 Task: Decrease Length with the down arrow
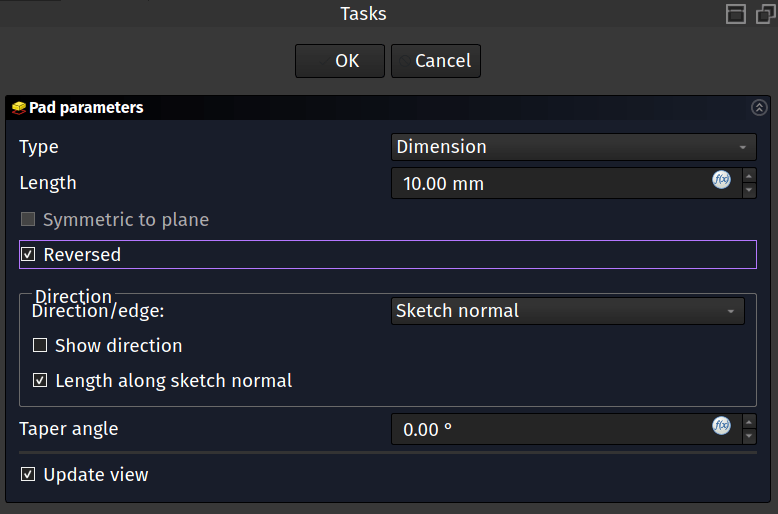pyautogui.click(x=749, y=190)
